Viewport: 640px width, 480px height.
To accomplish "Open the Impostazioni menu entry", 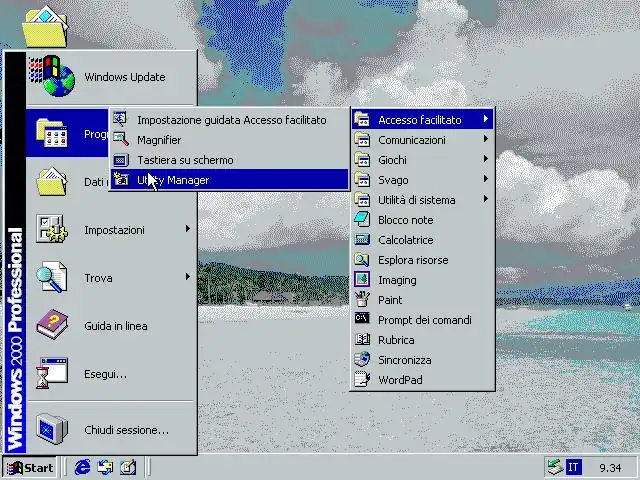I will tap(111, 230).
